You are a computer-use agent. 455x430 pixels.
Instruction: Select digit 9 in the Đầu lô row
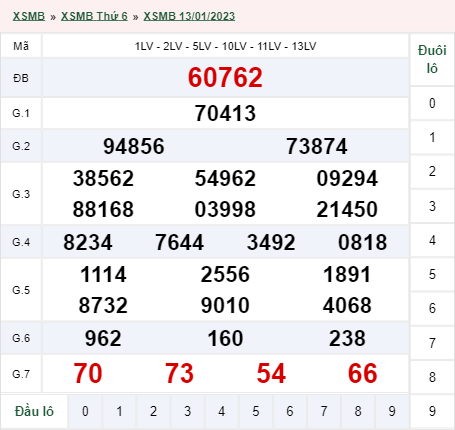coord(392,411)
